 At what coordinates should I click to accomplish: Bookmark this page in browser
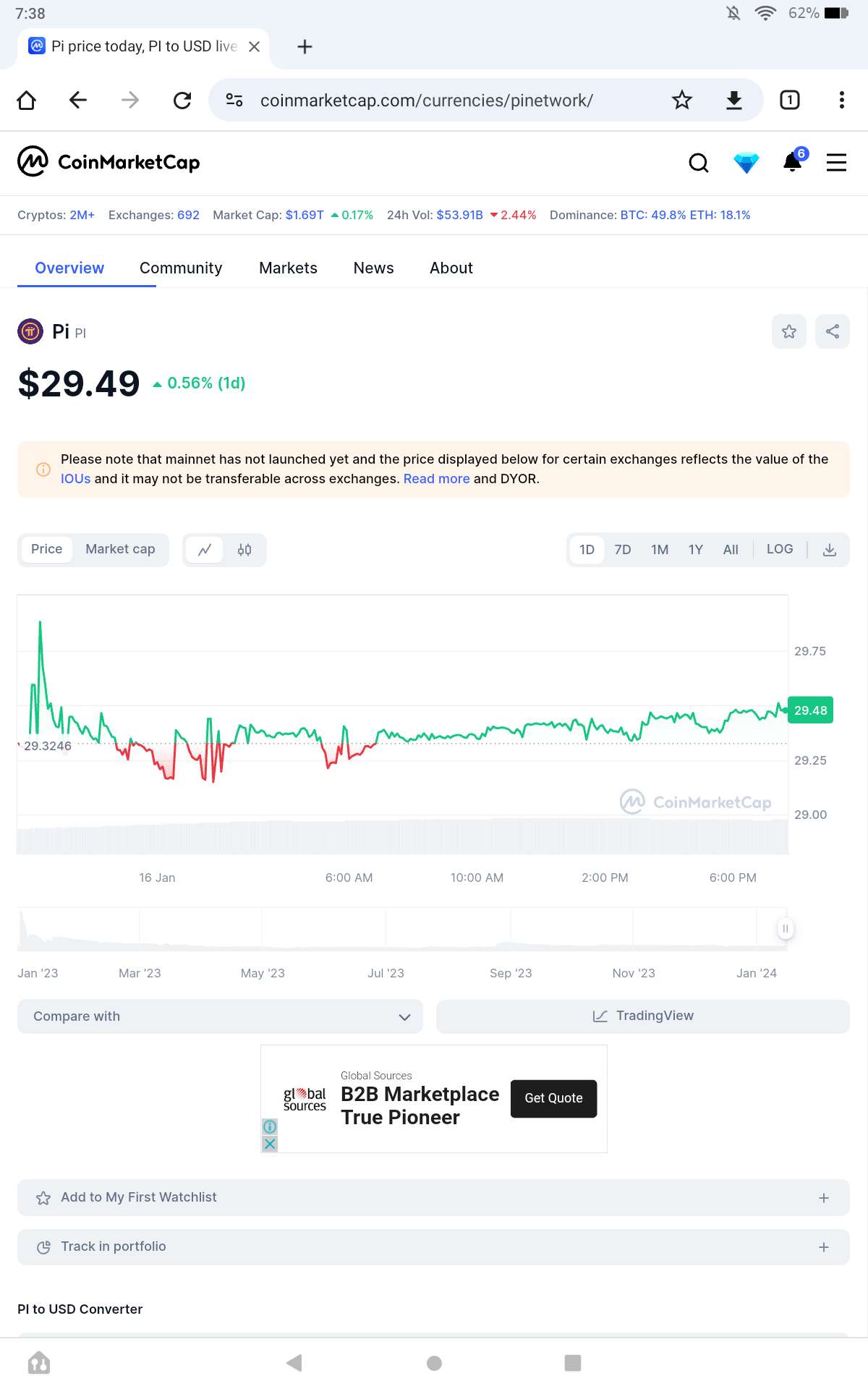tap(681, 100)
